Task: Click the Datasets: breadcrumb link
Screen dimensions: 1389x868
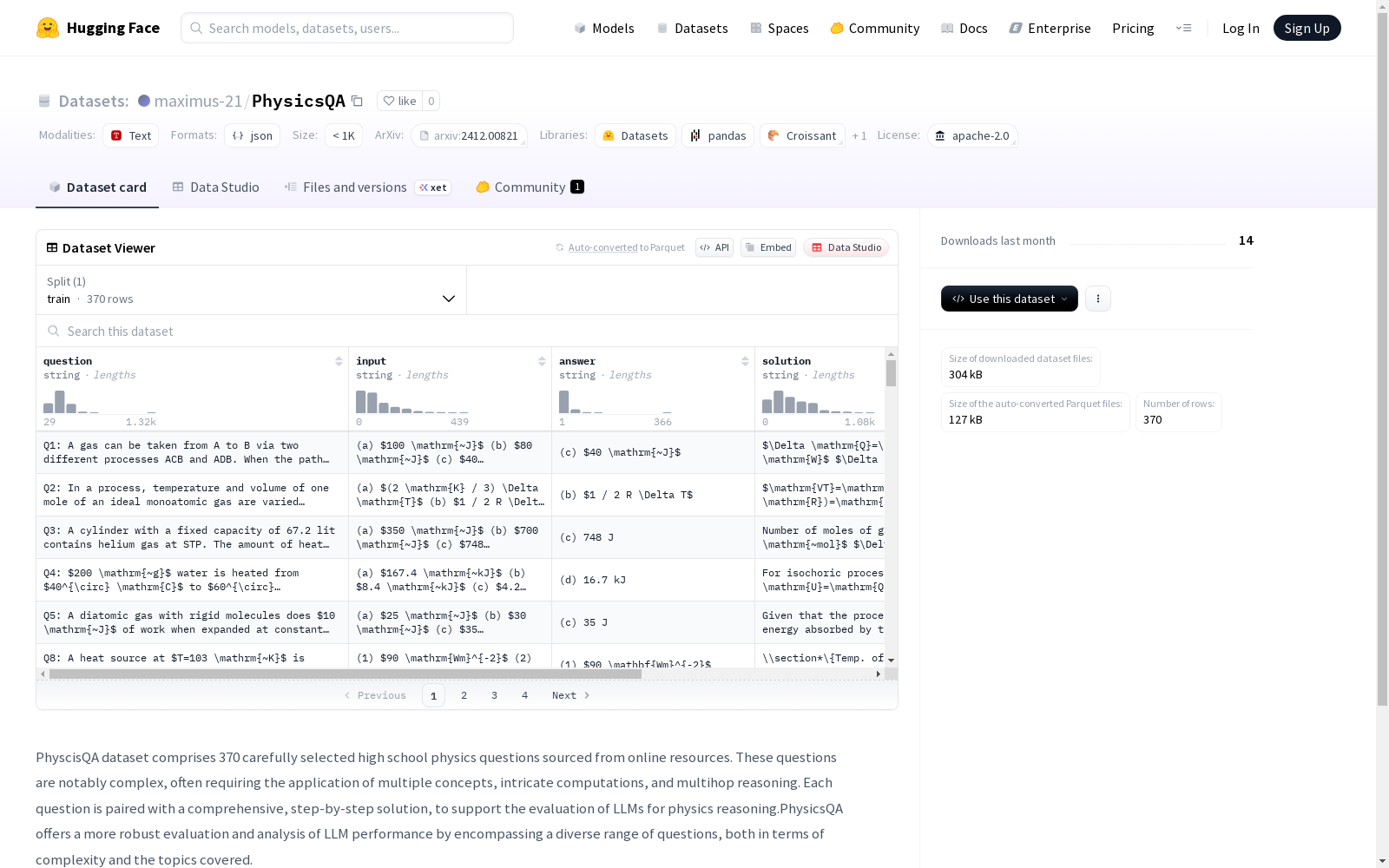Action: [x=93, y=101]
